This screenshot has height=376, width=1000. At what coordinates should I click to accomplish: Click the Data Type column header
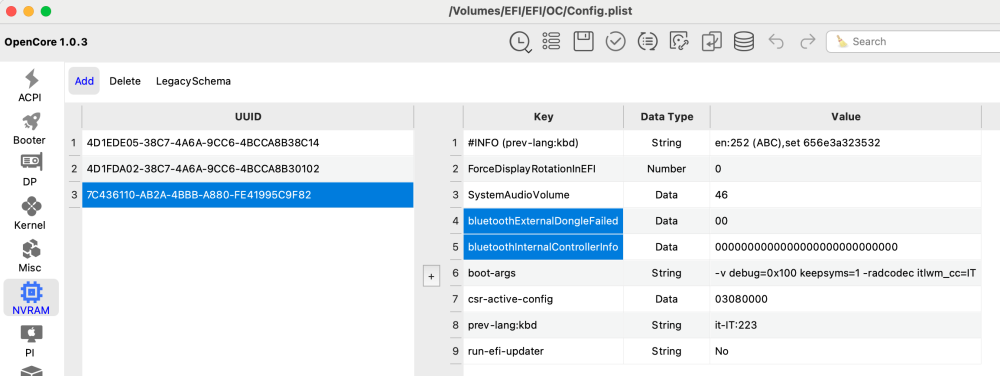tap(666, 117)
